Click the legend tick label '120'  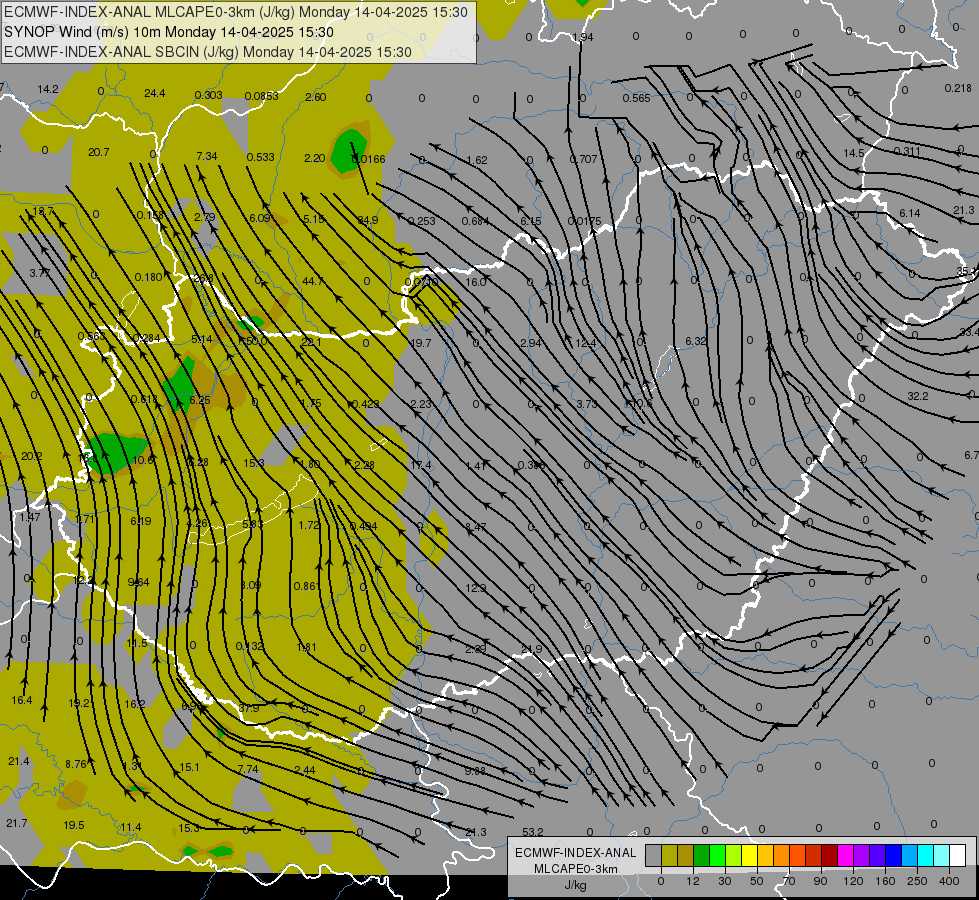(x=853, y=881)
